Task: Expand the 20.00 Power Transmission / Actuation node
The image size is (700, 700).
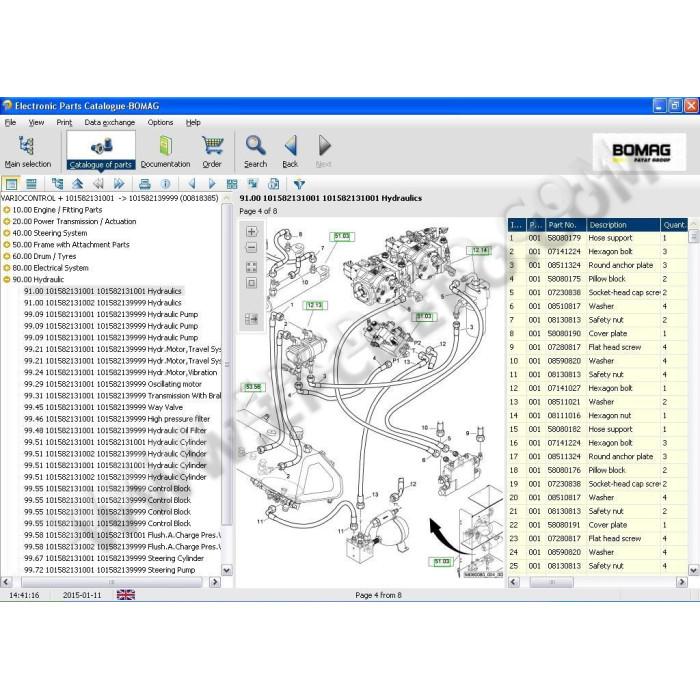Action: (7, 221)
